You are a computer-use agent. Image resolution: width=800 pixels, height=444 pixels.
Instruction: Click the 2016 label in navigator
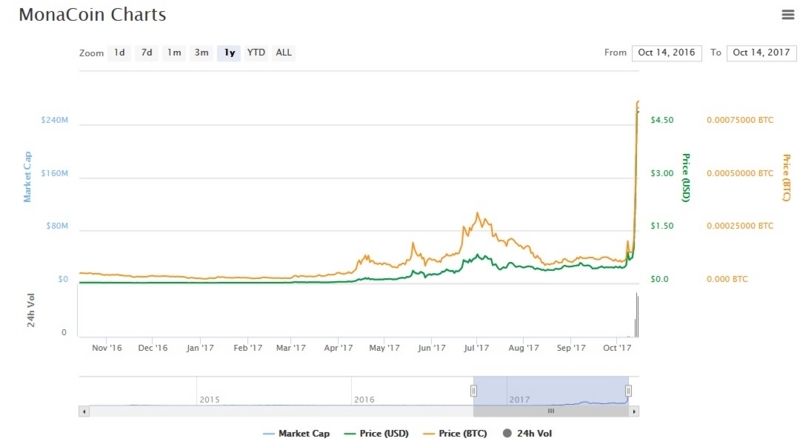364,400
